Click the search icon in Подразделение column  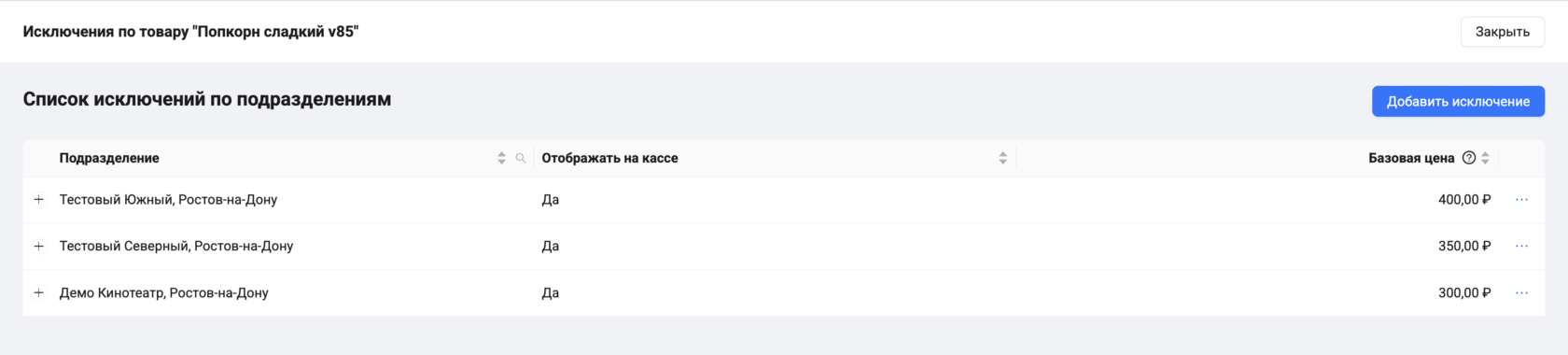521,158
